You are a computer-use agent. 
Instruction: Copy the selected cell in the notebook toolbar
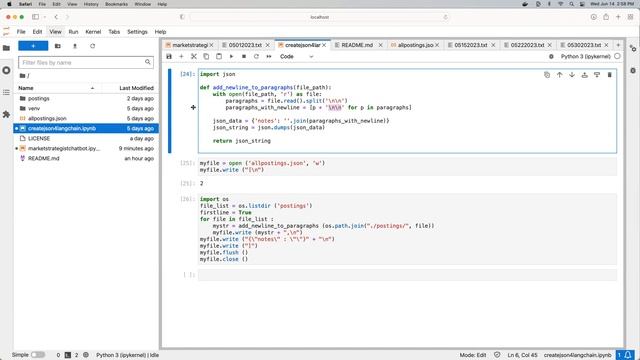pyautogui.click(x=206, y=56)
